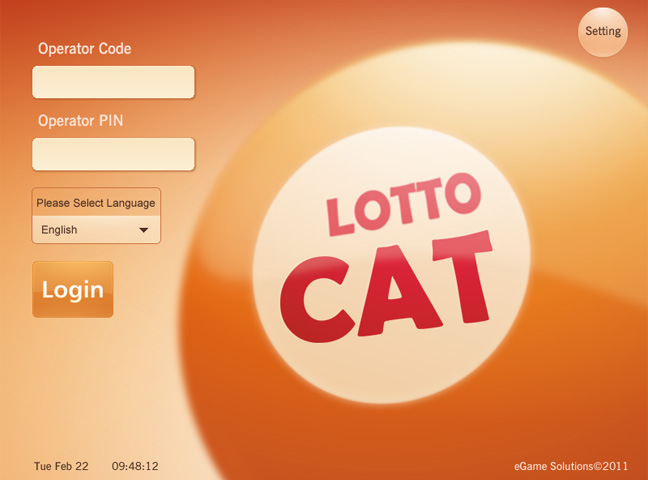Click the Lotto Cat ball logo
Screen dimensions: 648x480
[x=391, y=265]
